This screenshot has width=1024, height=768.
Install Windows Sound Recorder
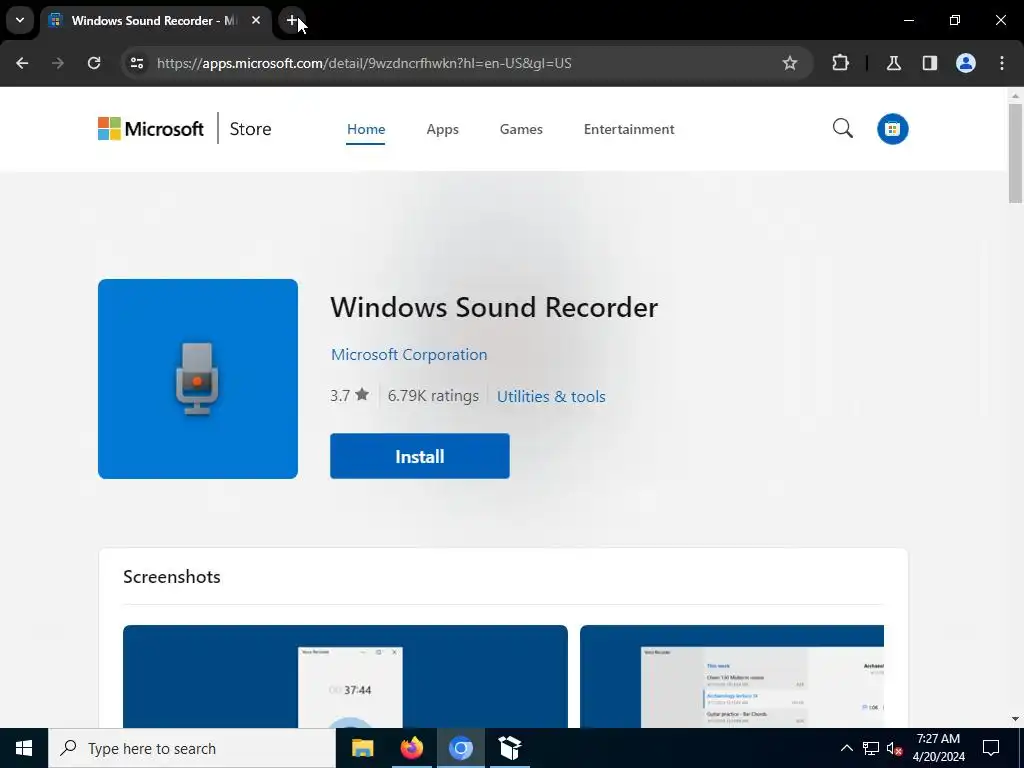click(419, 456)
